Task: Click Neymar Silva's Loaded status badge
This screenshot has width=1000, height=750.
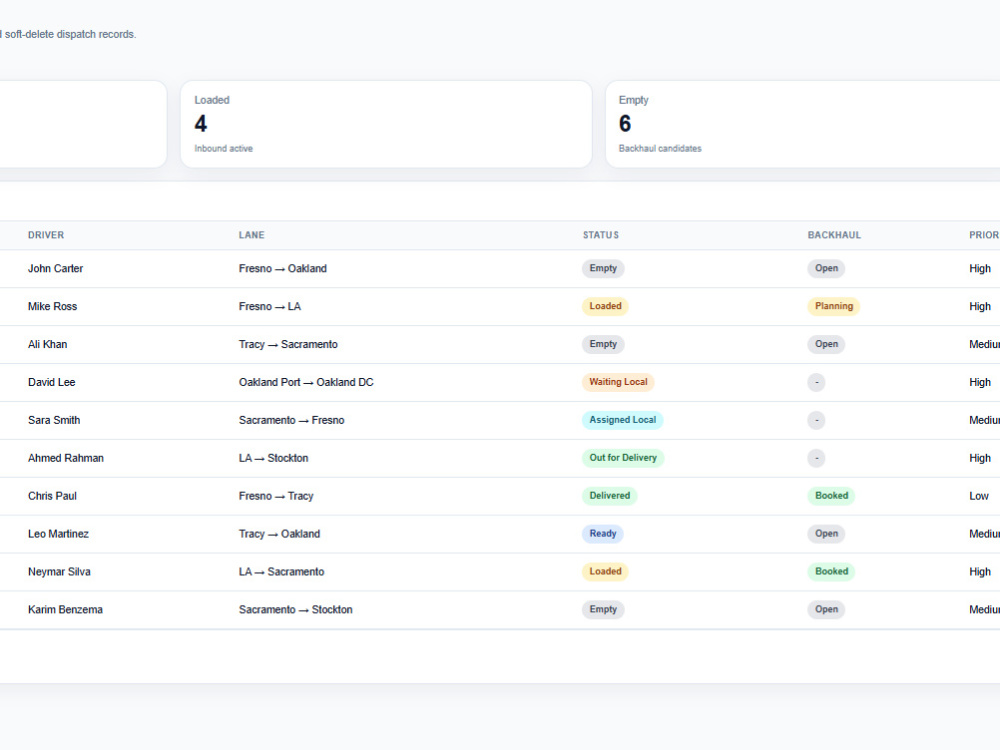Action: pyautogui.click(x=605, y=572)
